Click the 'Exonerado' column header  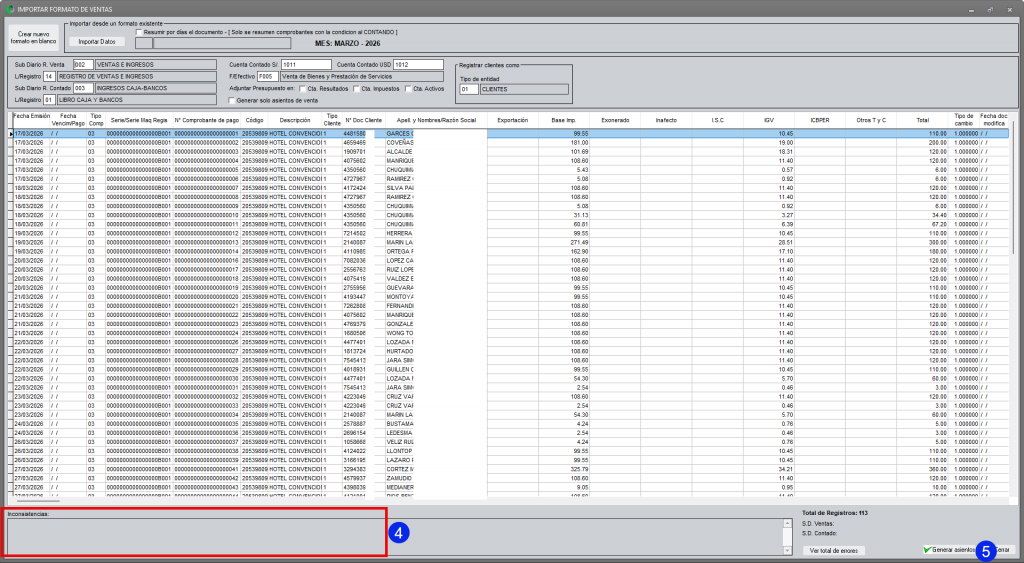coord(615,120)
